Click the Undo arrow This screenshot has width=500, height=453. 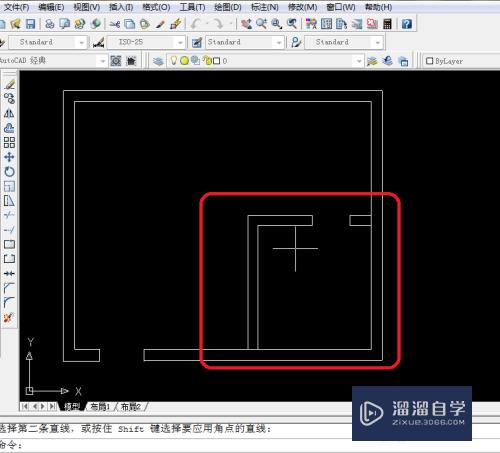196,24
